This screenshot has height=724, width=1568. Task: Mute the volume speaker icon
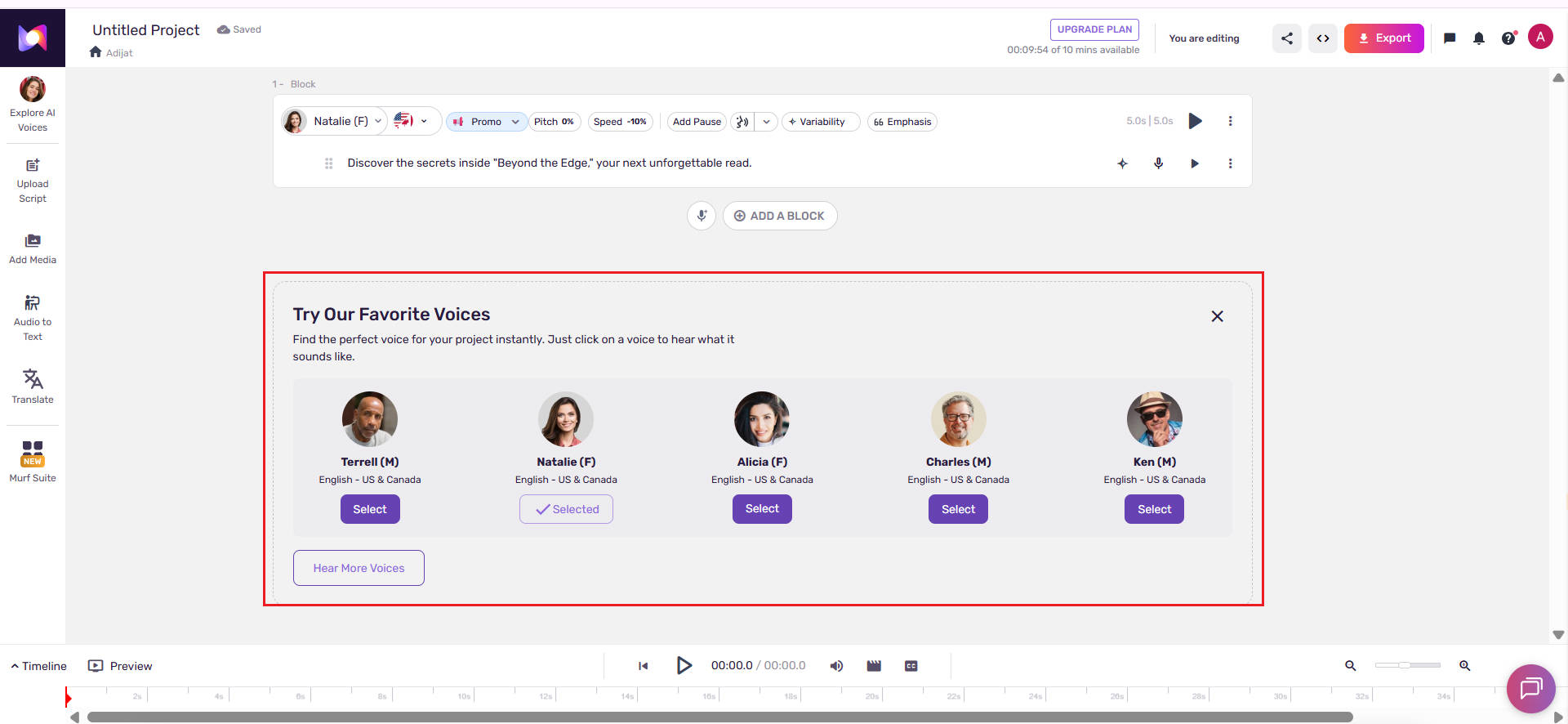(836, 666)
